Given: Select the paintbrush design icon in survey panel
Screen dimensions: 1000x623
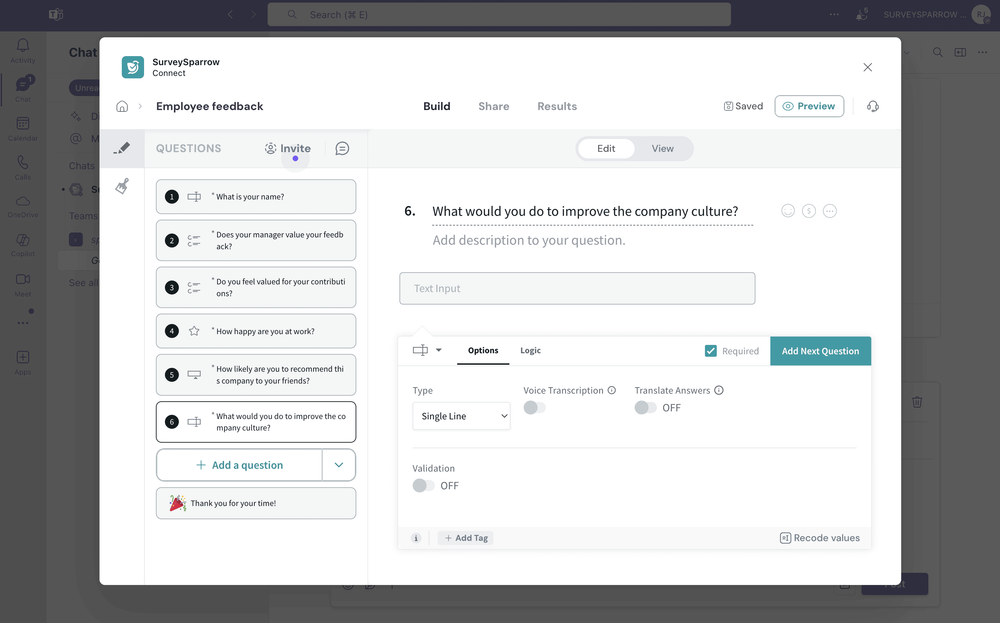Looking at the screenshot, I should point(120,185).
